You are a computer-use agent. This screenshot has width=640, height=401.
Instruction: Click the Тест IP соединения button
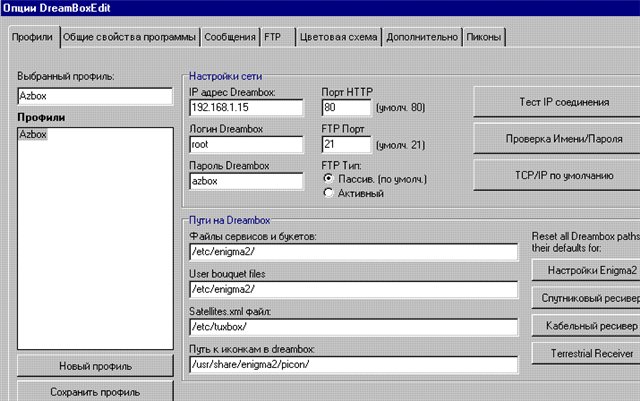click(x=556, y=102)
